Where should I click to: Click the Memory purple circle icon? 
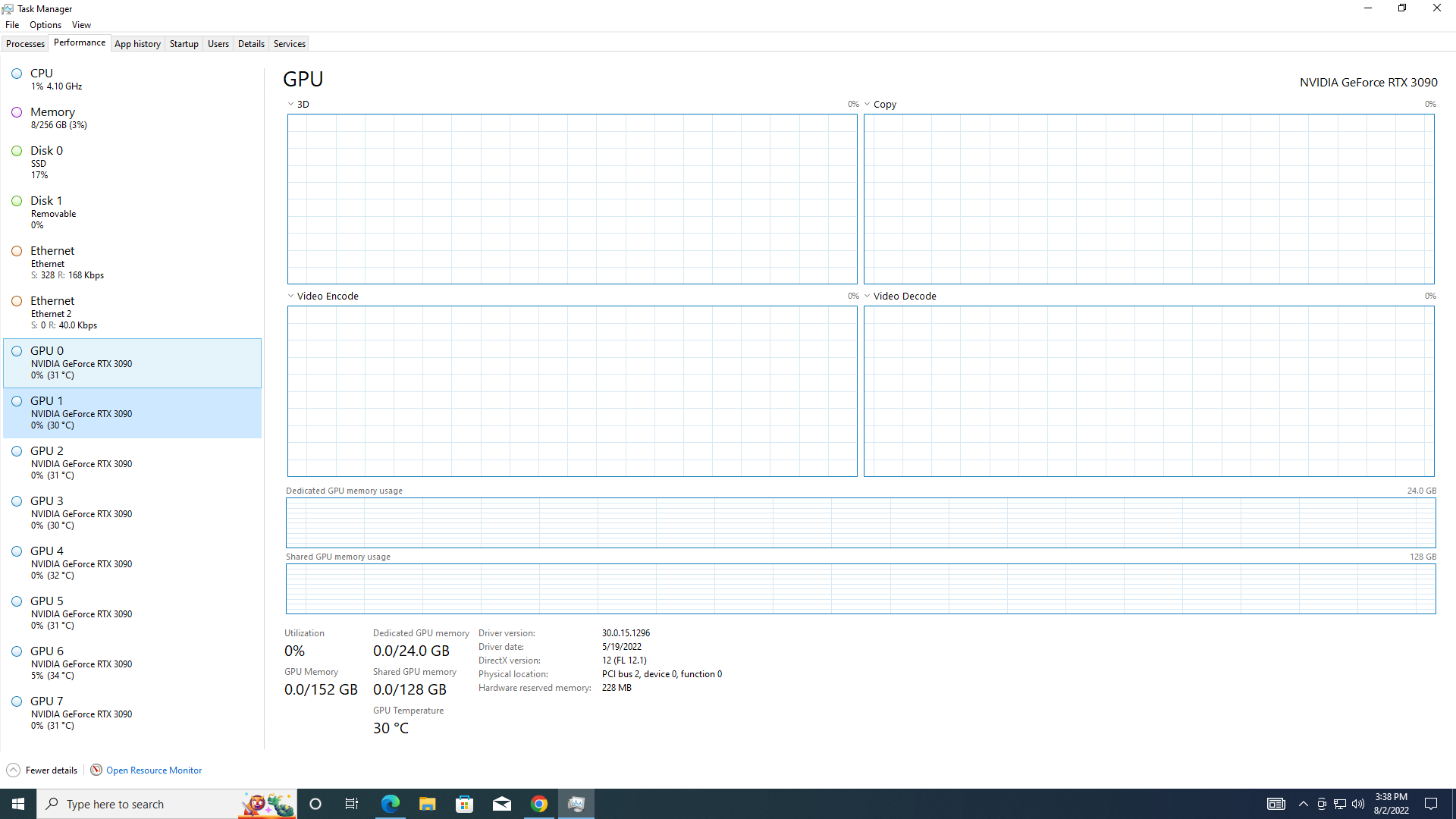pyautogui.click(x=17, y=112)
